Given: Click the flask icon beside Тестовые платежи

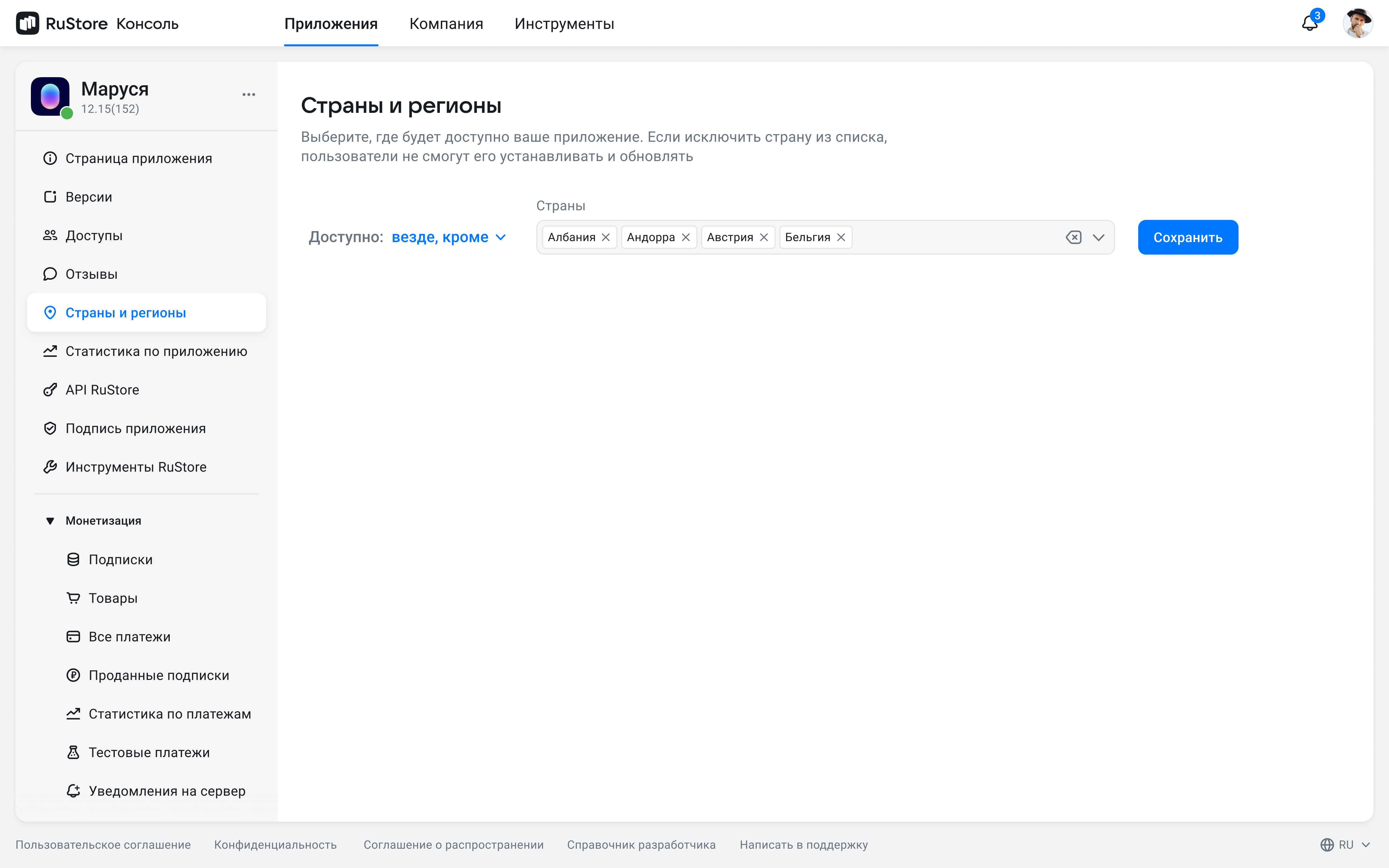Looking at the screenshot, I should click(x=73, y=752).
